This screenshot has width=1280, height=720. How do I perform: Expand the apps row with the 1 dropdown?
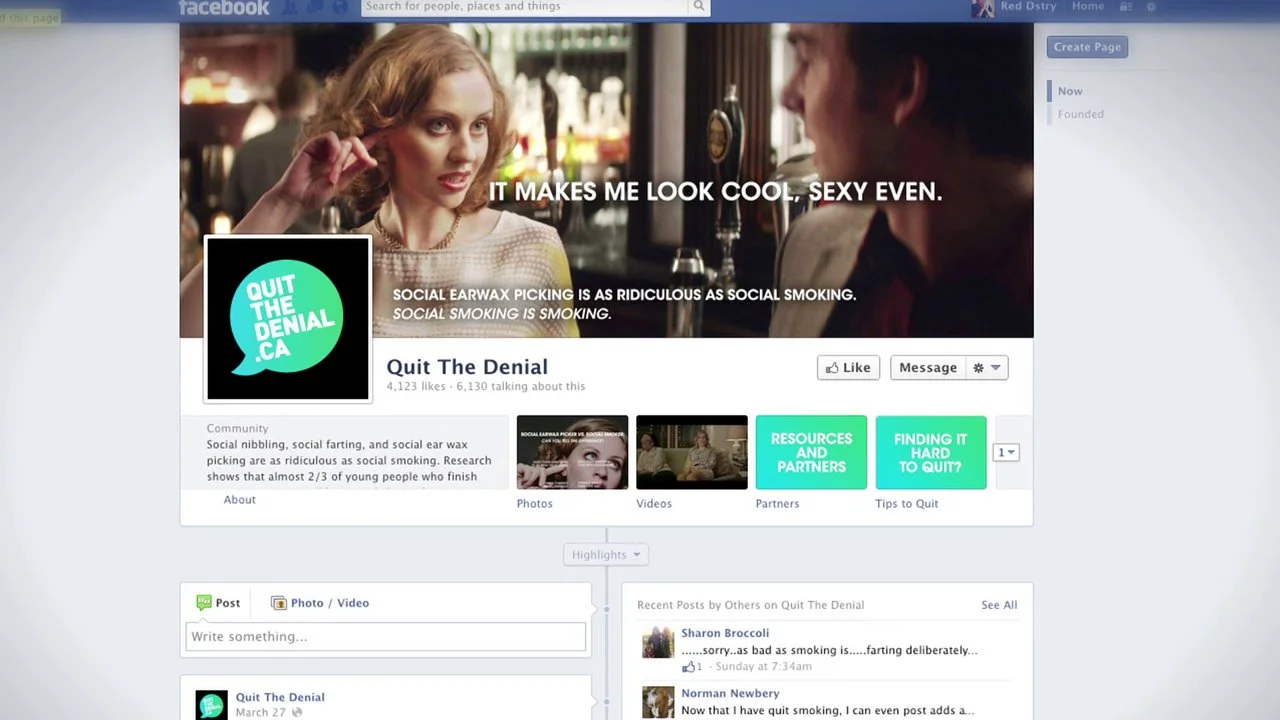tap(1006, 452)
